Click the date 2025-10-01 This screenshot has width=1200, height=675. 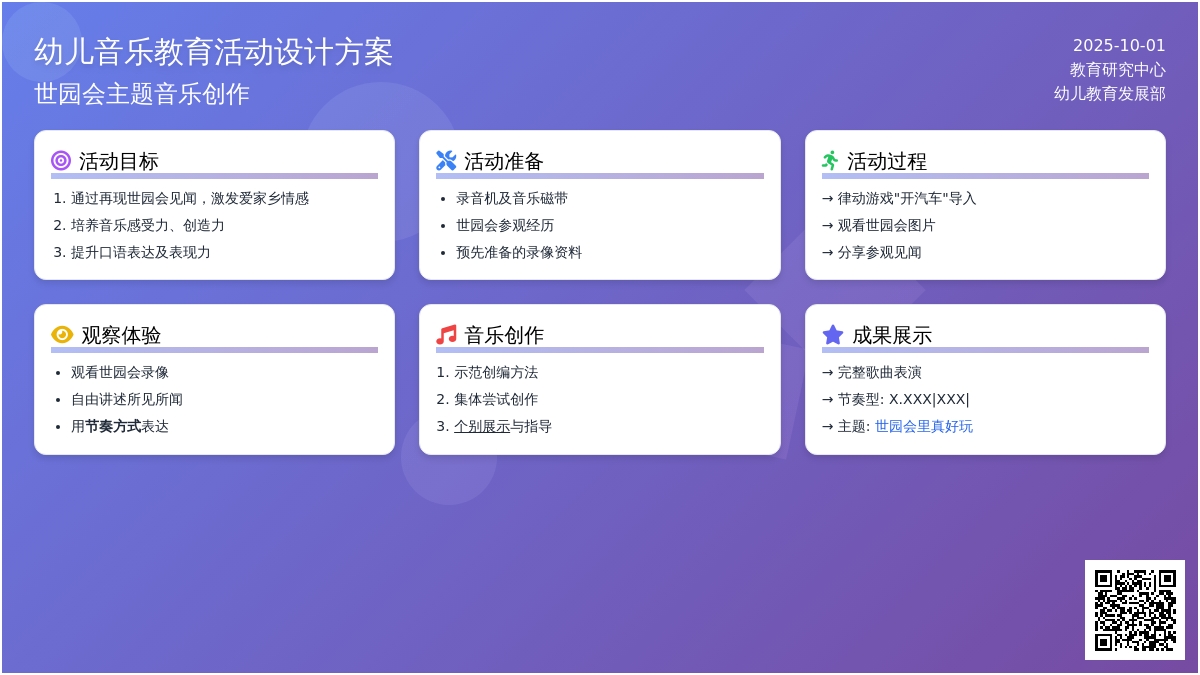[1119, 46]
